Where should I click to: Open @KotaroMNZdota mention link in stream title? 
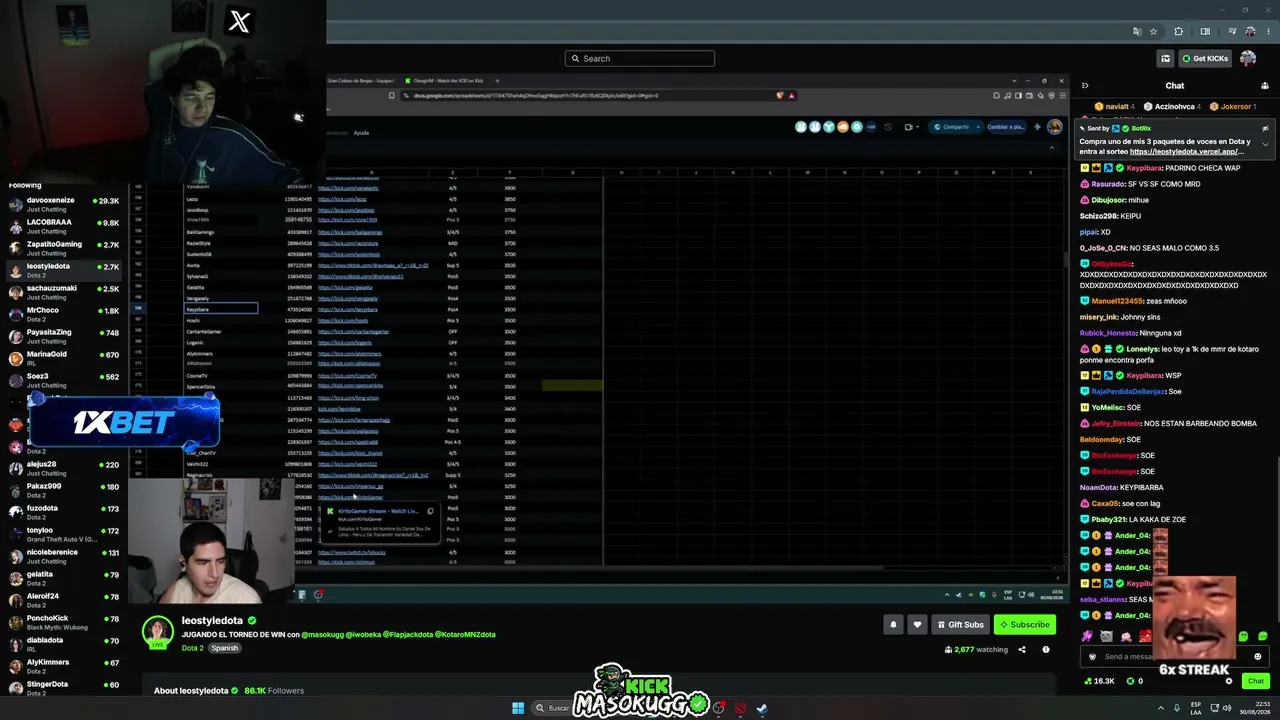point(466,635)
